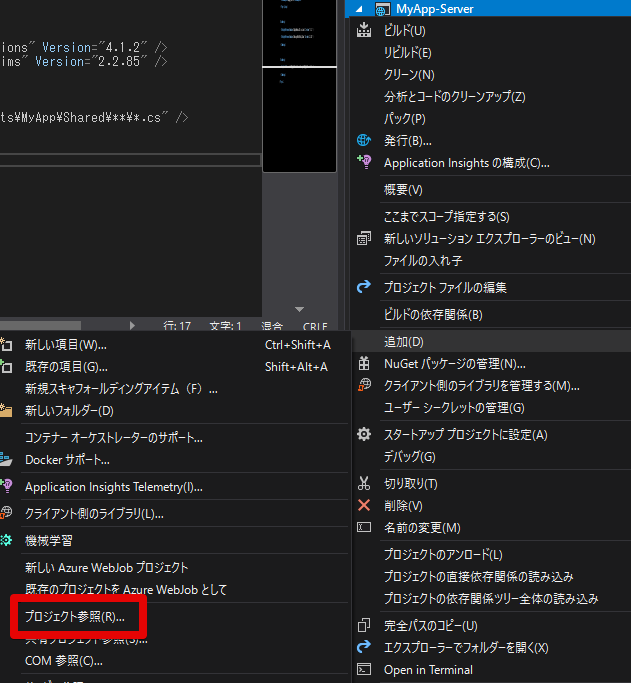Click the editor horizontal scrollbar right arrow
Screen dimensions: 631x683
click(x=132, y=325)
